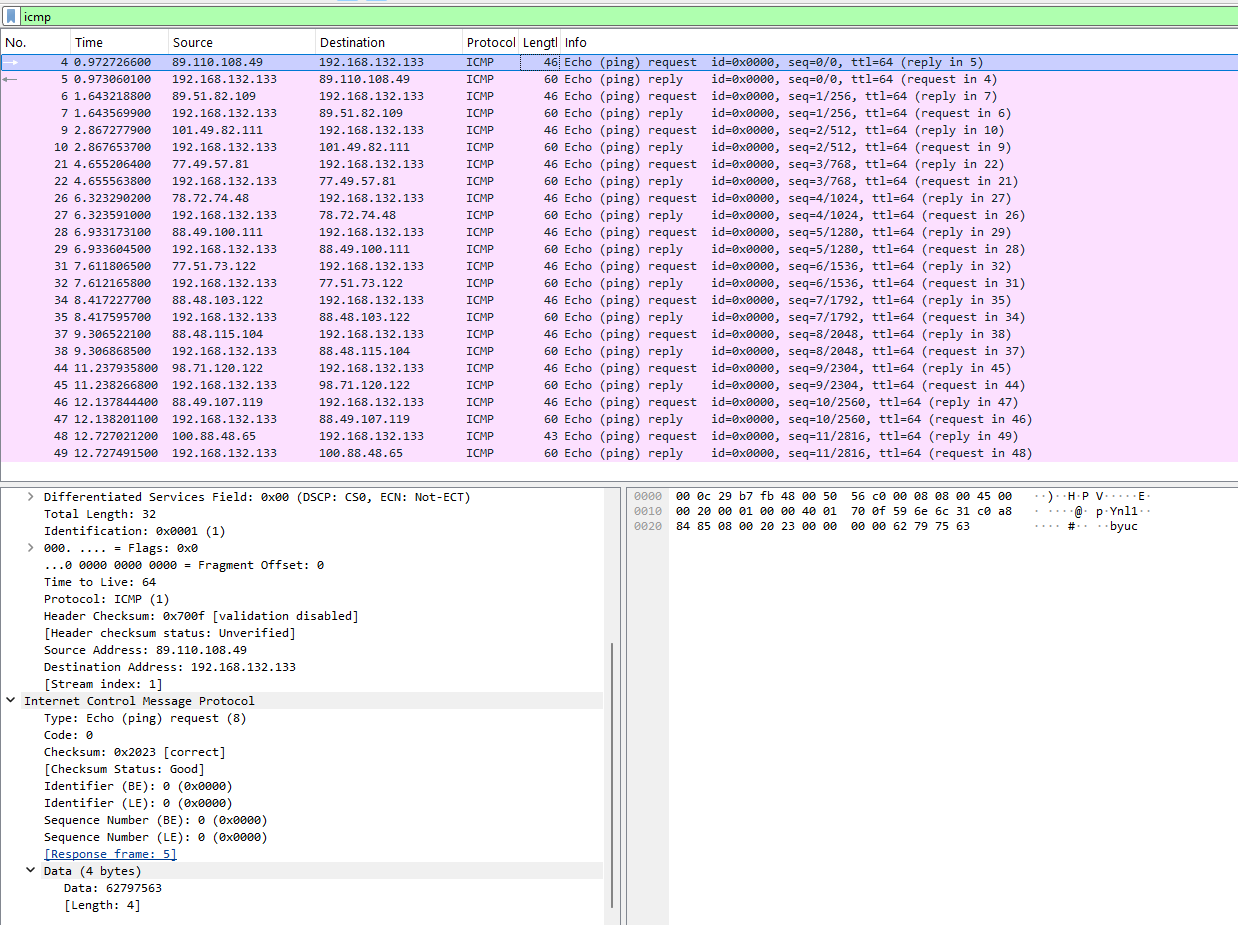Click the ASCII text byuc in bytes pane
Image resolution: width=1238 pixels, height=925 pixels.
[x=1123, y=526]
